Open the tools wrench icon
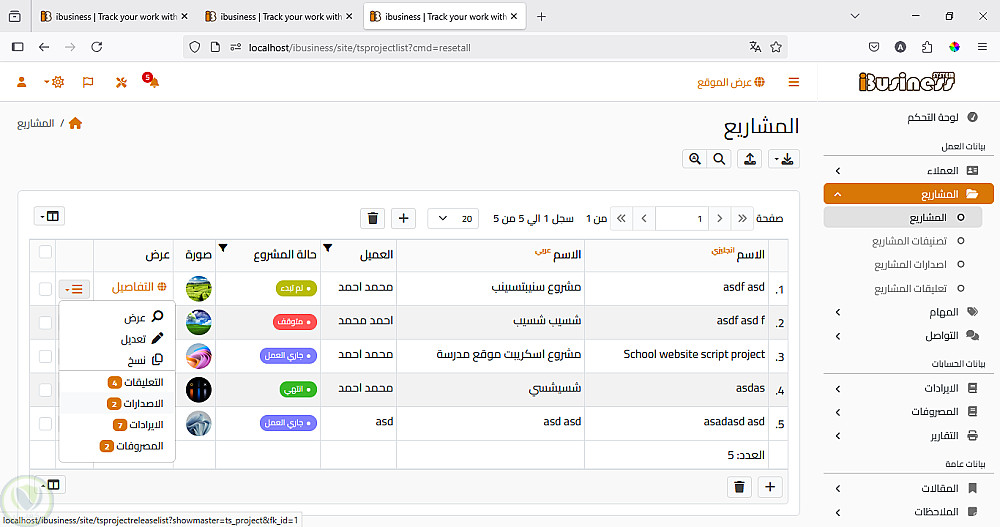1000x527 pixels. [x=121, y=82]
